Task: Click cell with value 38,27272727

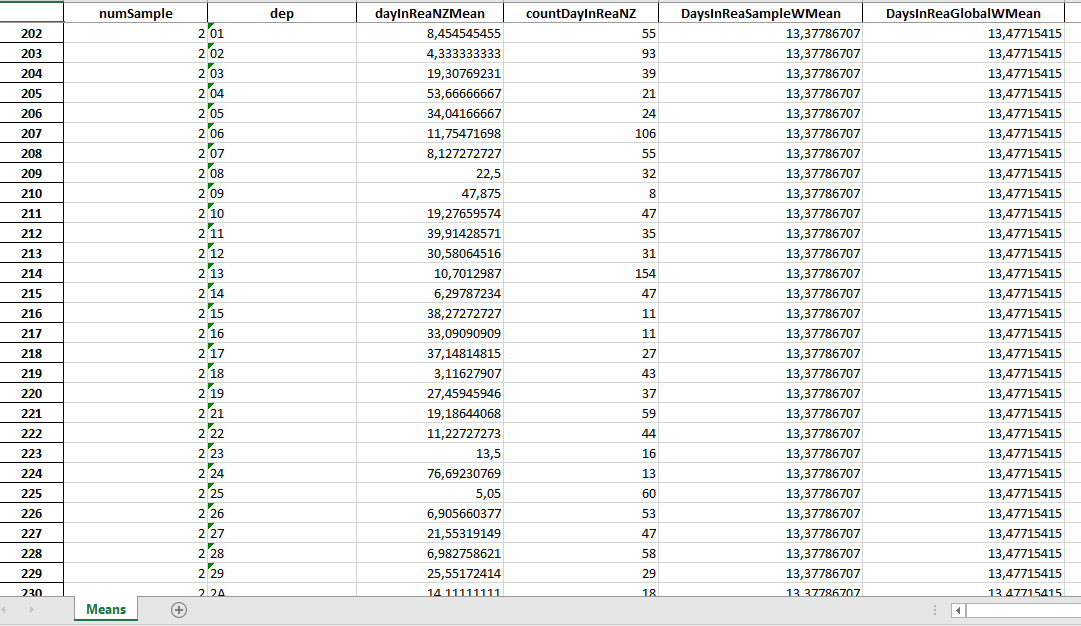Action: click(x=430, y=314)
